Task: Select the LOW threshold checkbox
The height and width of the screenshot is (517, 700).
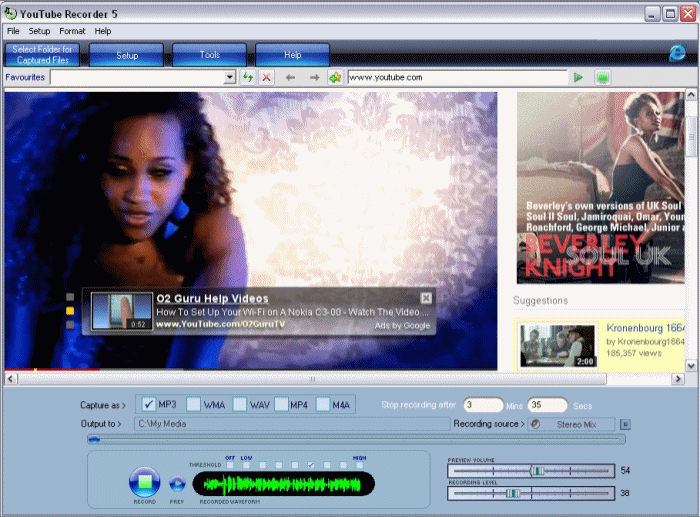Action: 246,465
